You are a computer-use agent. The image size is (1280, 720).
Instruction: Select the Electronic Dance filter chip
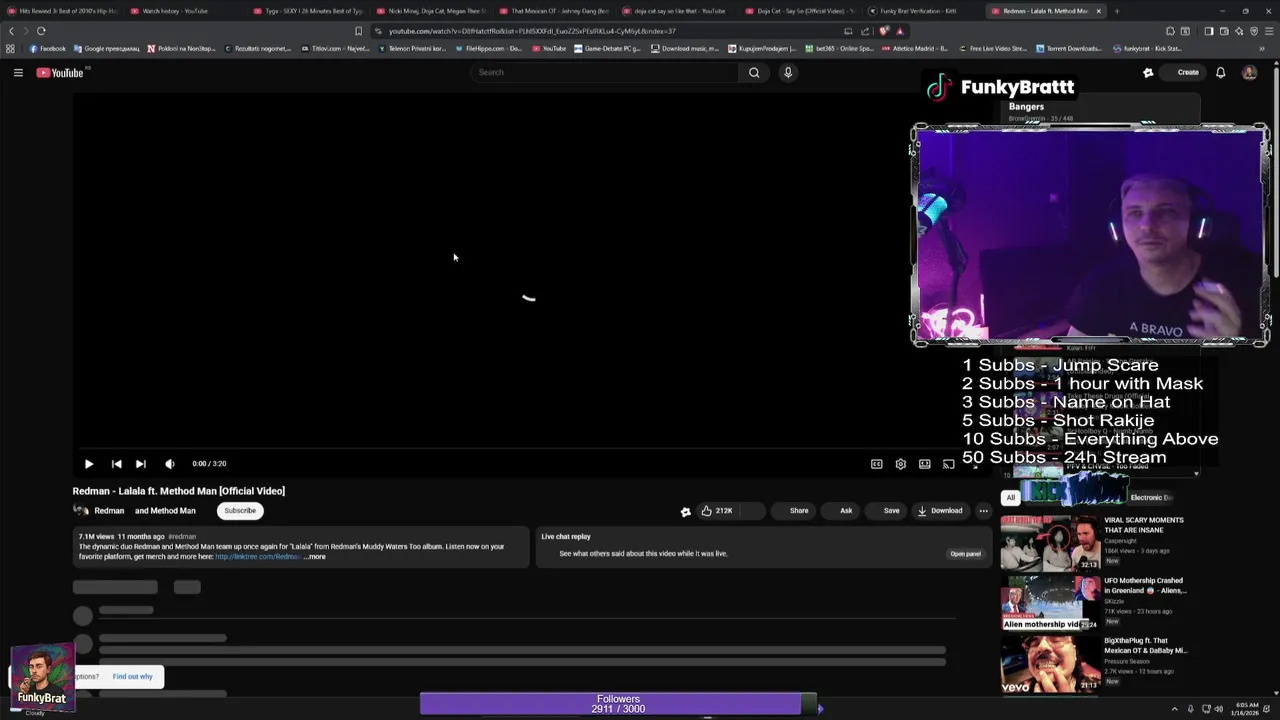tap(1150, 498)
